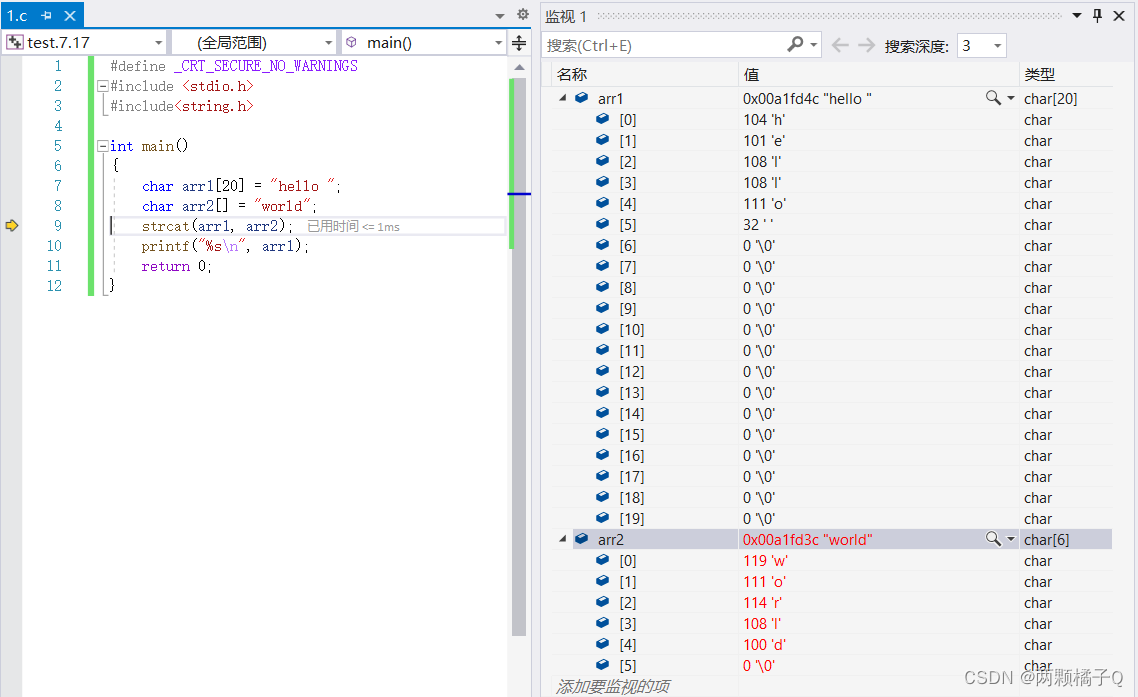The image size is (1138, 697).
Task: Click line number 7 in the gutter
Action: point(58,186)
